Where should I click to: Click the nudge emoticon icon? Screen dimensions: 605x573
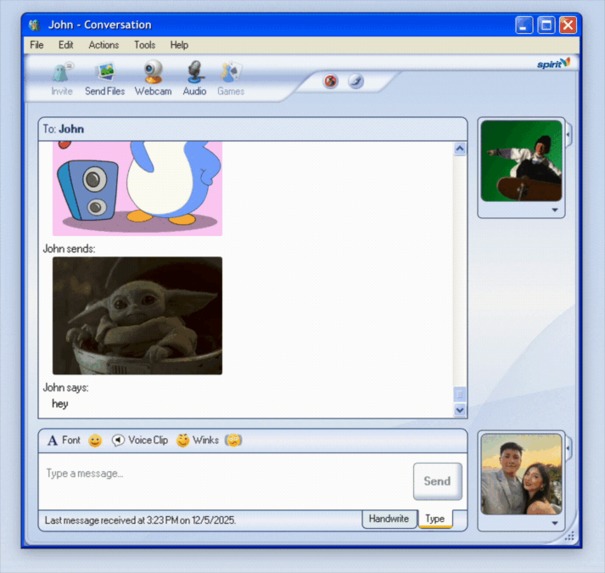tap(233, 440)
